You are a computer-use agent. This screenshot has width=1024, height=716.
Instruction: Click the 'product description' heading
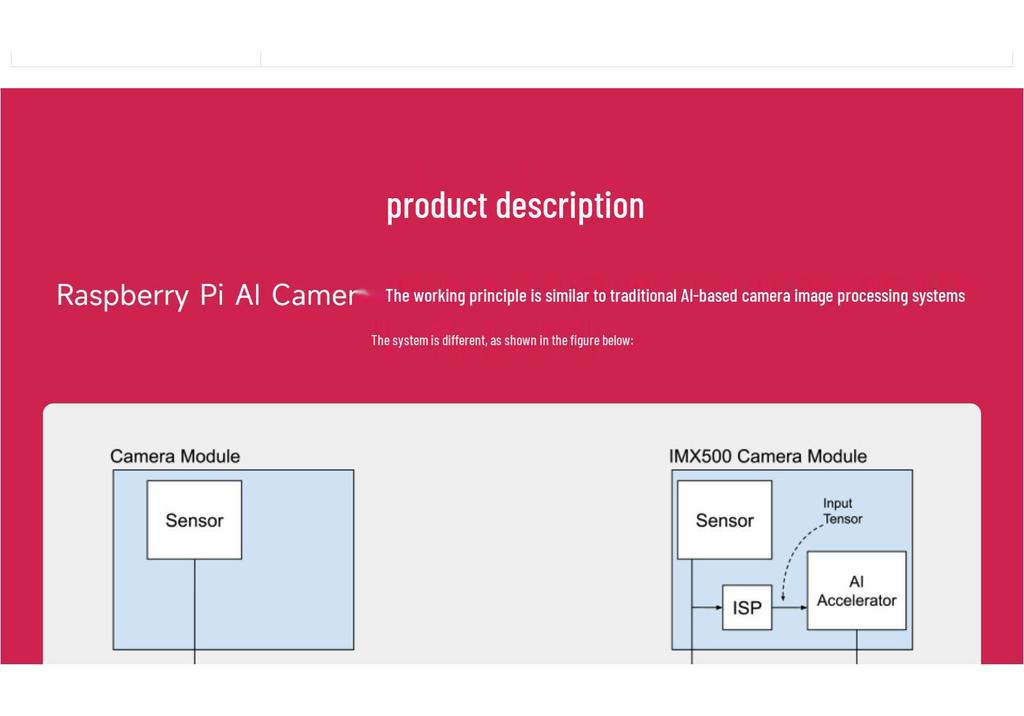pos(515,206)
